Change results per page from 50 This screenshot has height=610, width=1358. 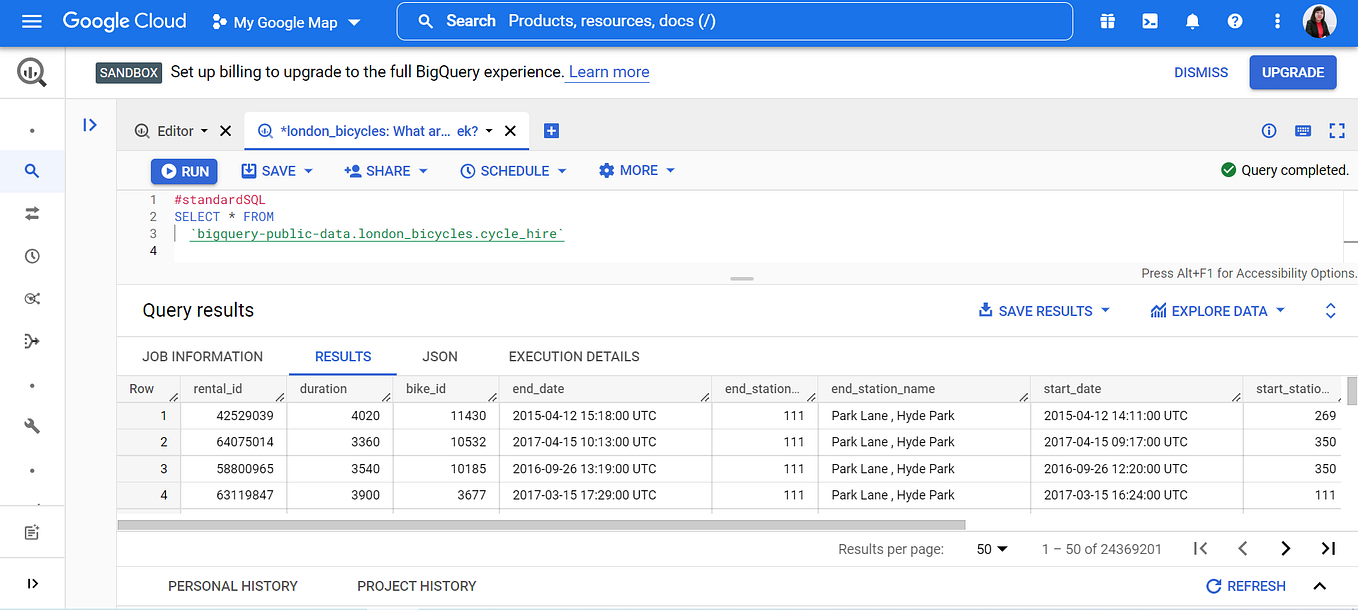(990, 548)
